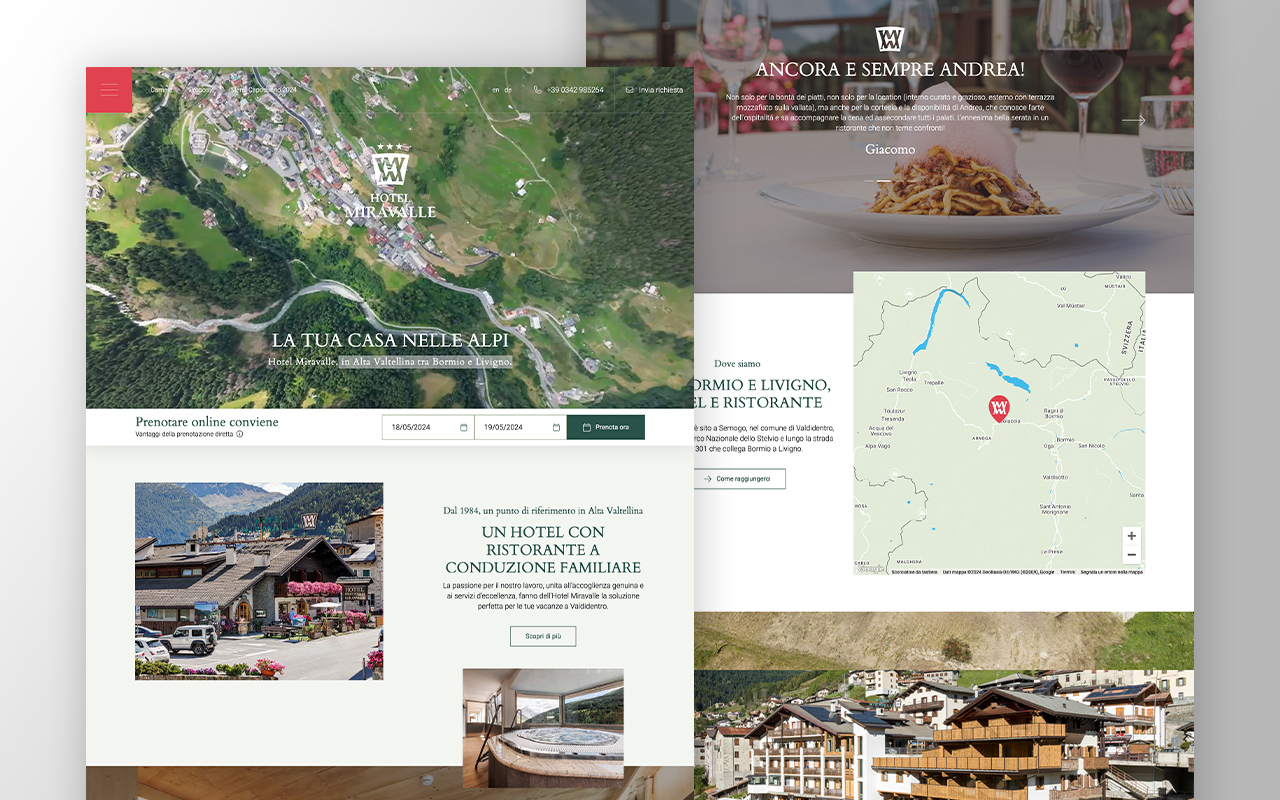This screenshot has height=800, width=1280.
Task: Zoom in the map with plus button
Action: (1131, 536)
